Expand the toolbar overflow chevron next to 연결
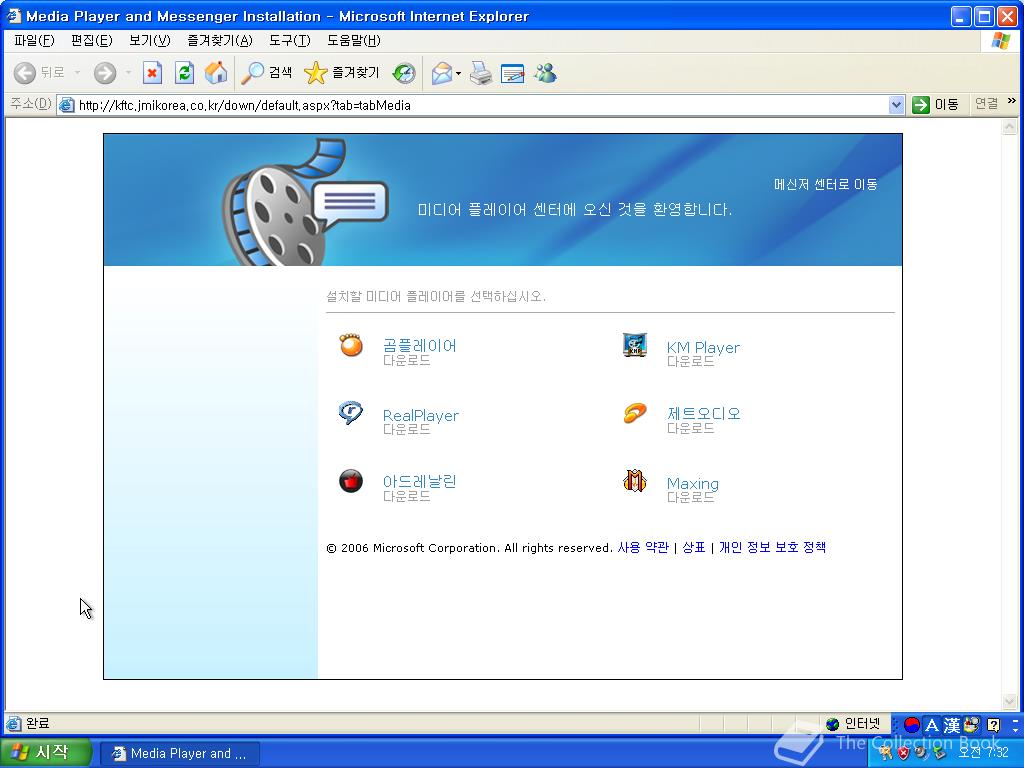This screenshot has width=1024, height=768. (x=1012, y=101)
